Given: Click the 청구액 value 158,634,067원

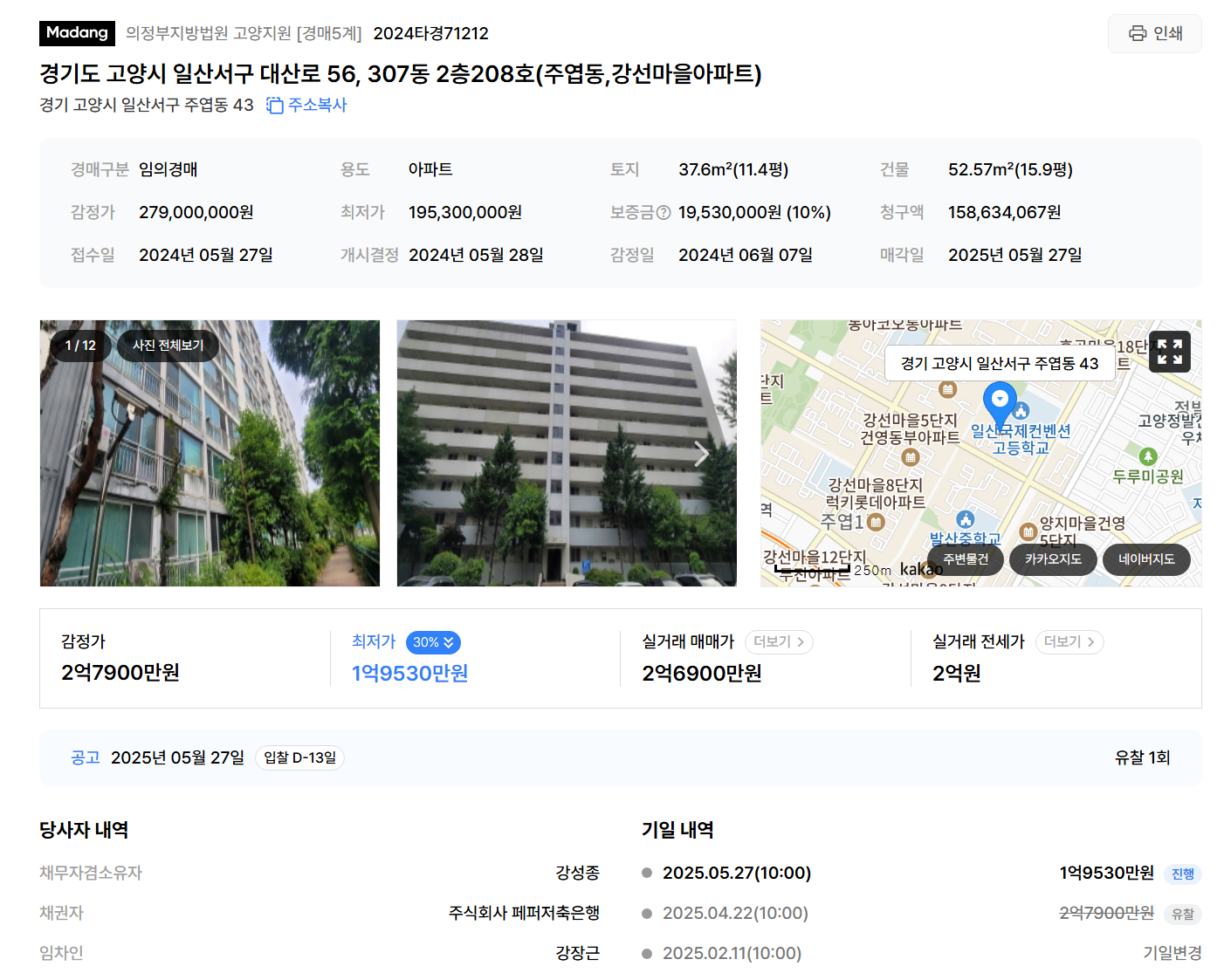Looking at the screenshot, I should (1005, 212).
